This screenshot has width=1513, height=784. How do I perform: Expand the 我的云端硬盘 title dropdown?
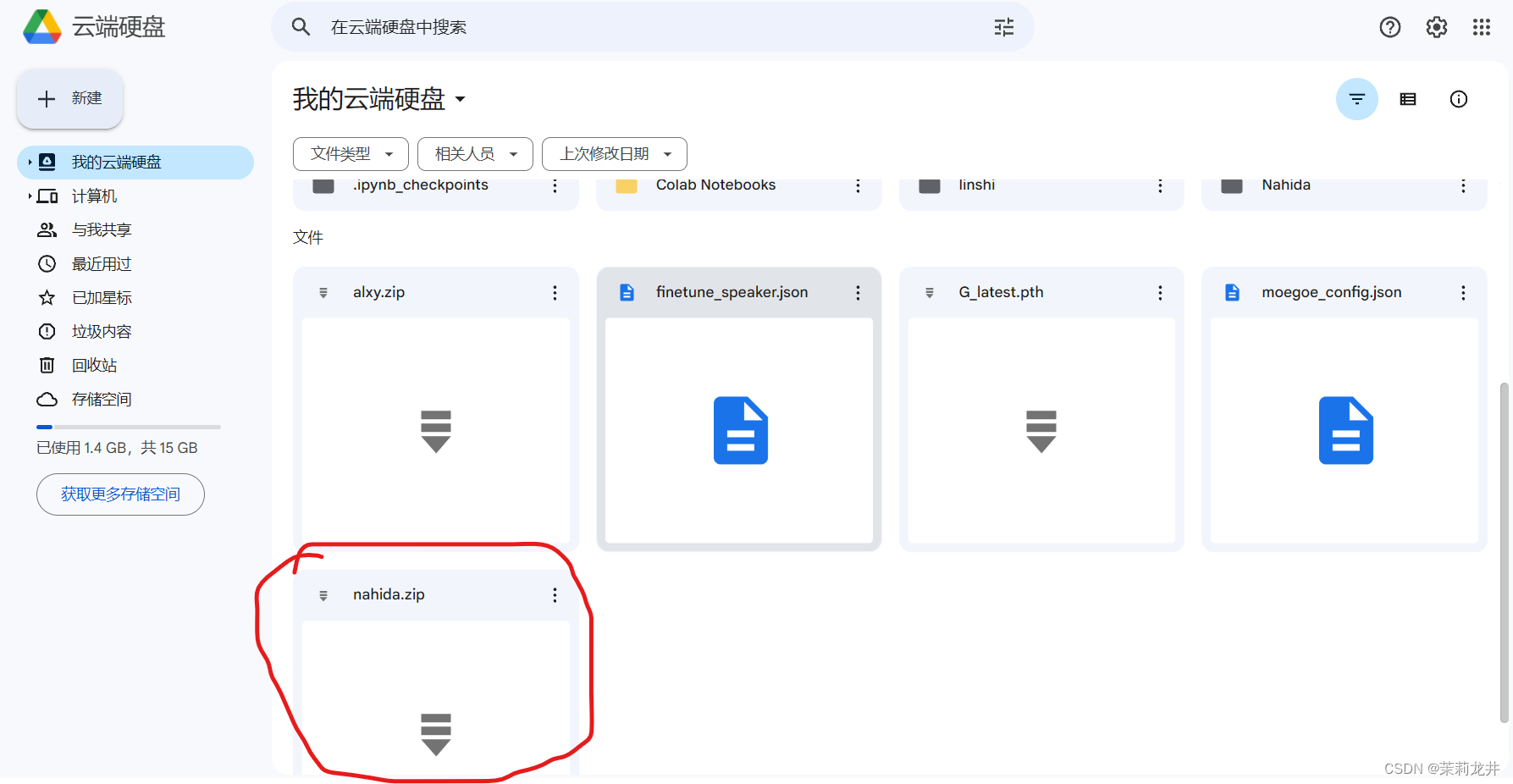[461, 99]
